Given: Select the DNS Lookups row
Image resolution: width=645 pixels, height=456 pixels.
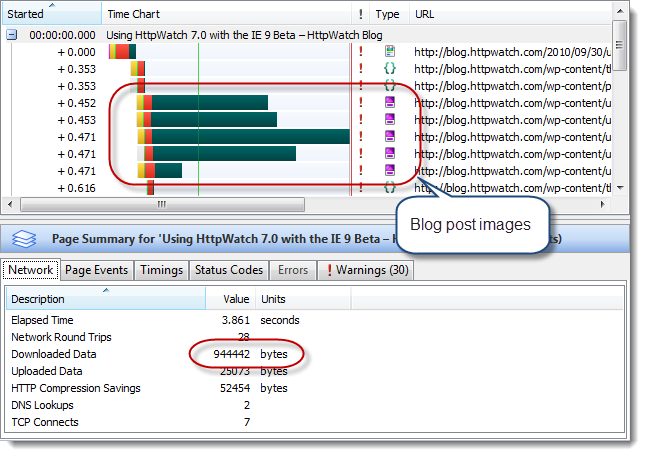Looking at the screenshot, I should (x=315, y=405).
